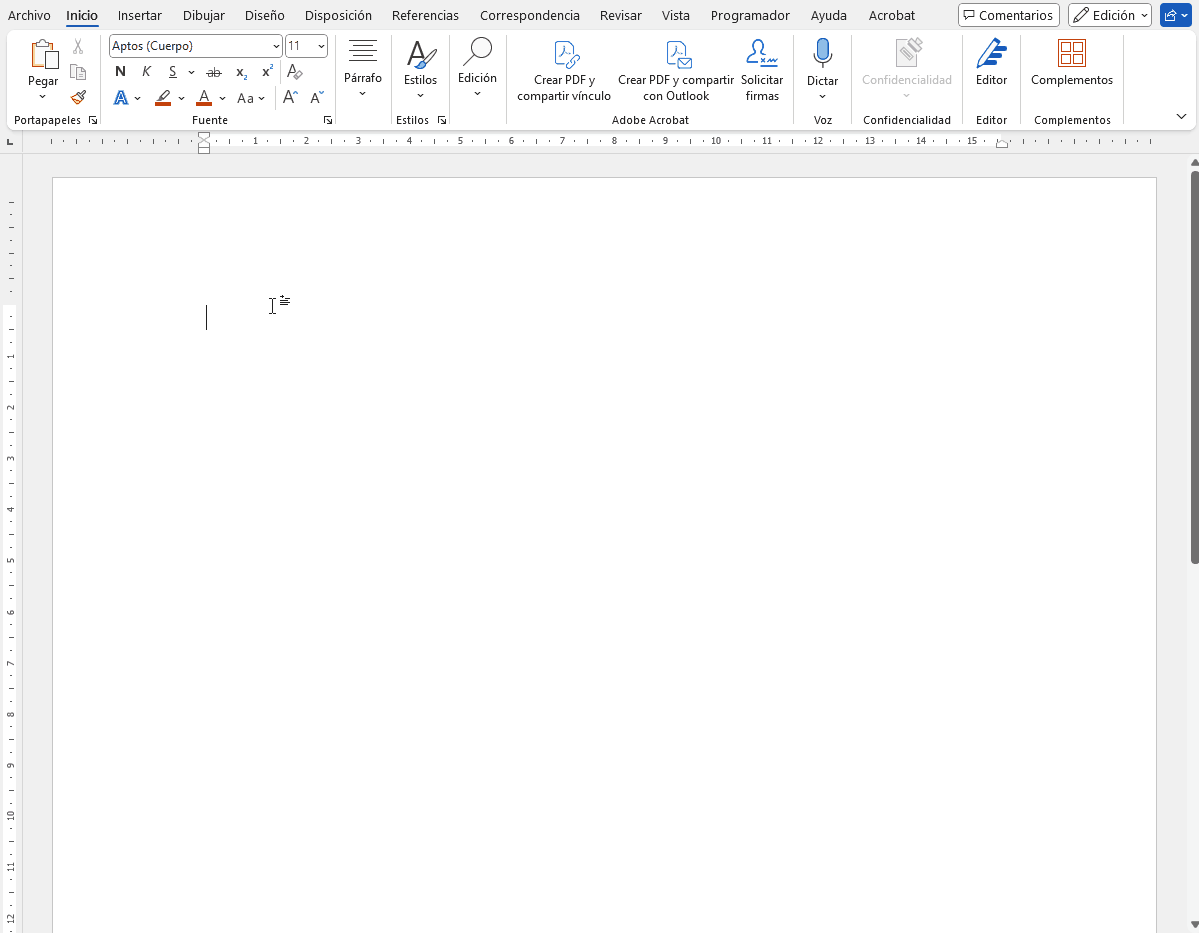Click the vertical scrollbar thumb
The height and width of the screenshot is (933, 1199).
pos(1193,365)
